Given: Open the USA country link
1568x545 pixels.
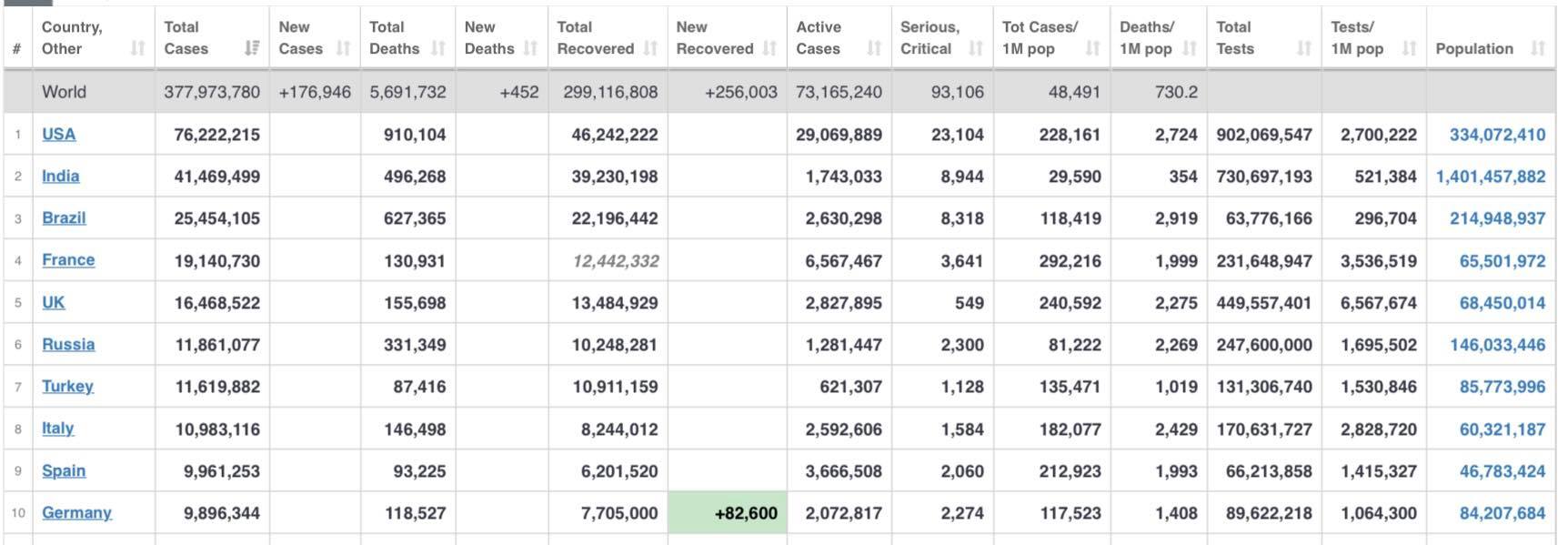Looking at the screenshot, I should [58, 134].
